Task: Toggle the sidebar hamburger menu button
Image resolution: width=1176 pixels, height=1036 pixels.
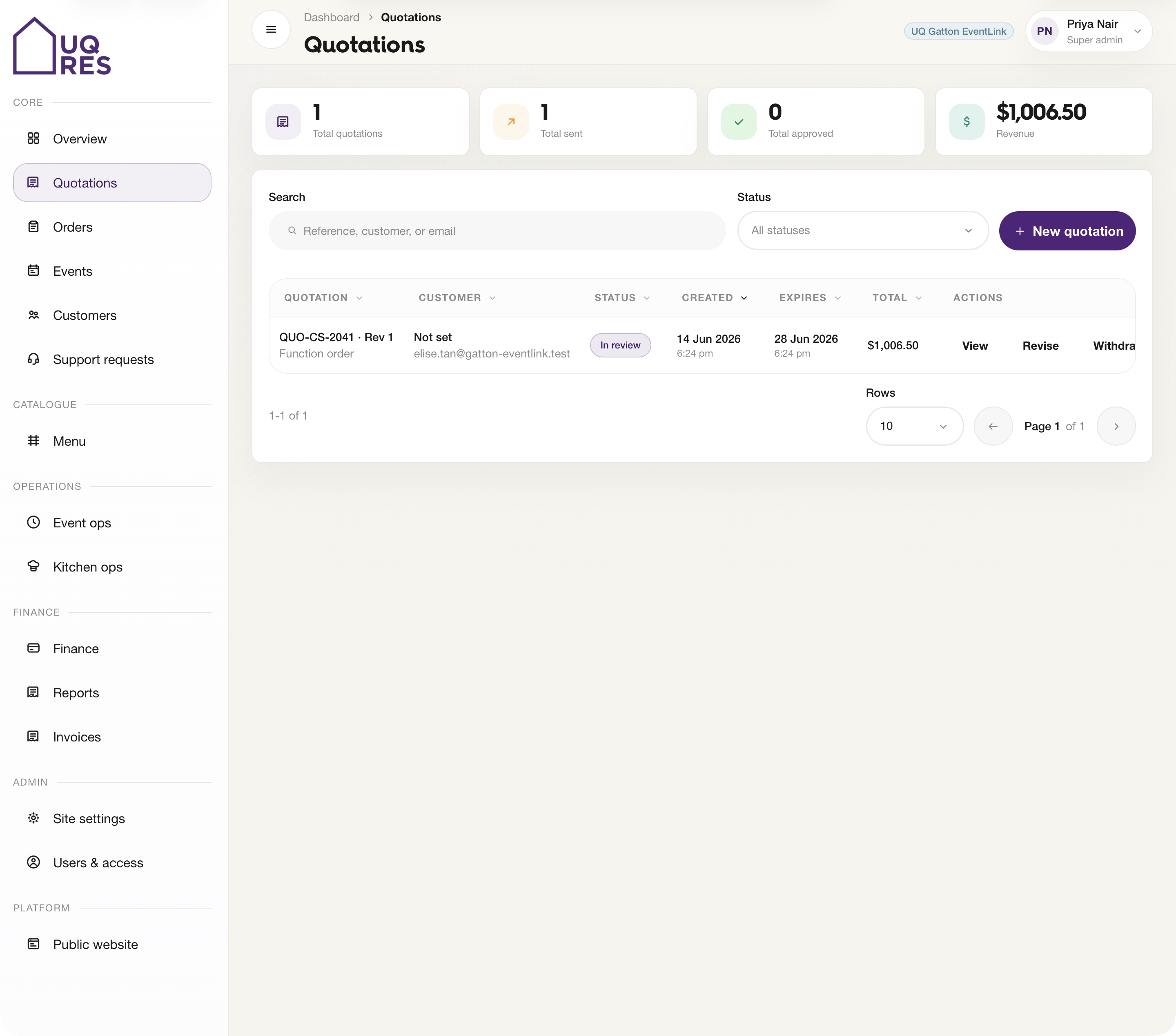Action: [x=271, y=29]
